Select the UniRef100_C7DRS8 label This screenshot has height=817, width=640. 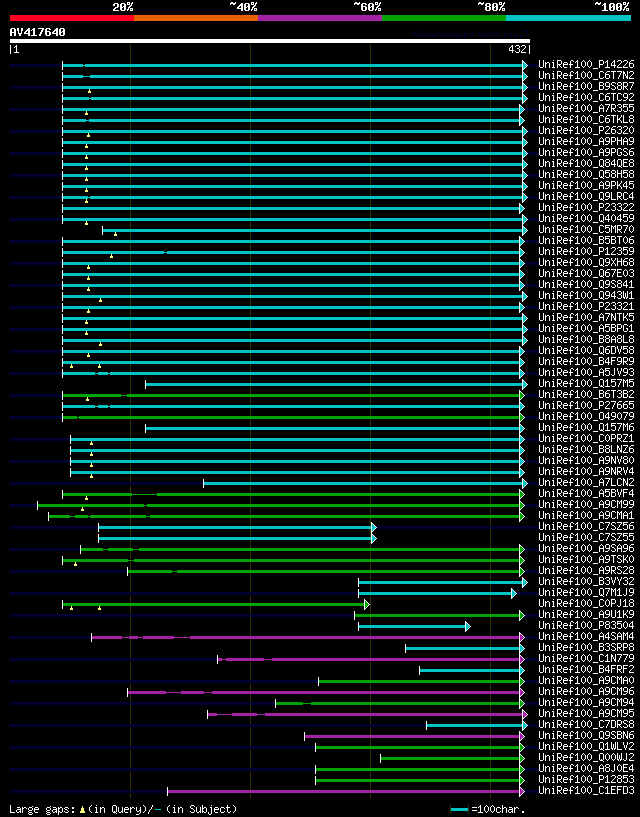pos(586,724)
